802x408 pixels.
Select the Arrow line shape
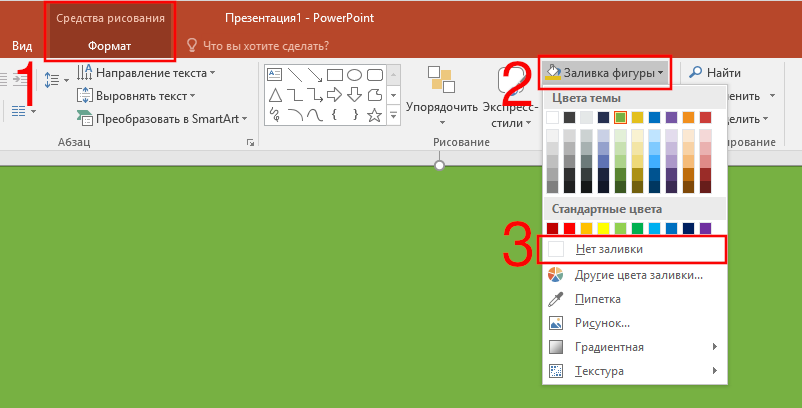(x=315, y=75)
